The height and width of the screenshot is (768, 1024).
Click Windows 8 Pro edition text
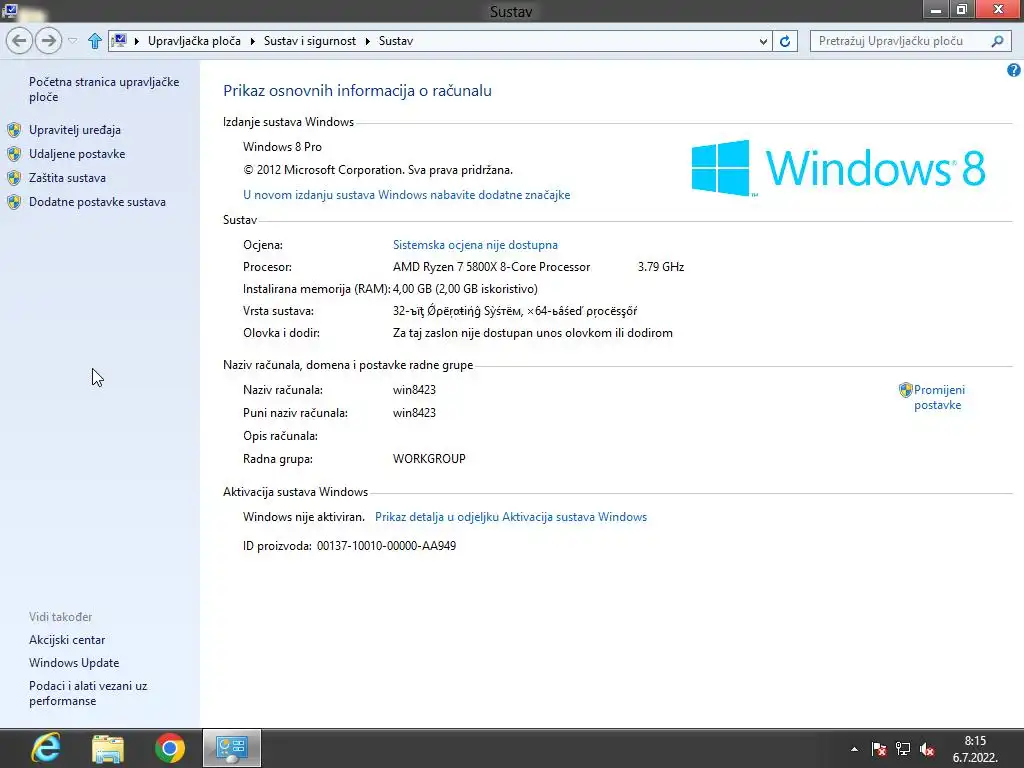tap(282, 147)
